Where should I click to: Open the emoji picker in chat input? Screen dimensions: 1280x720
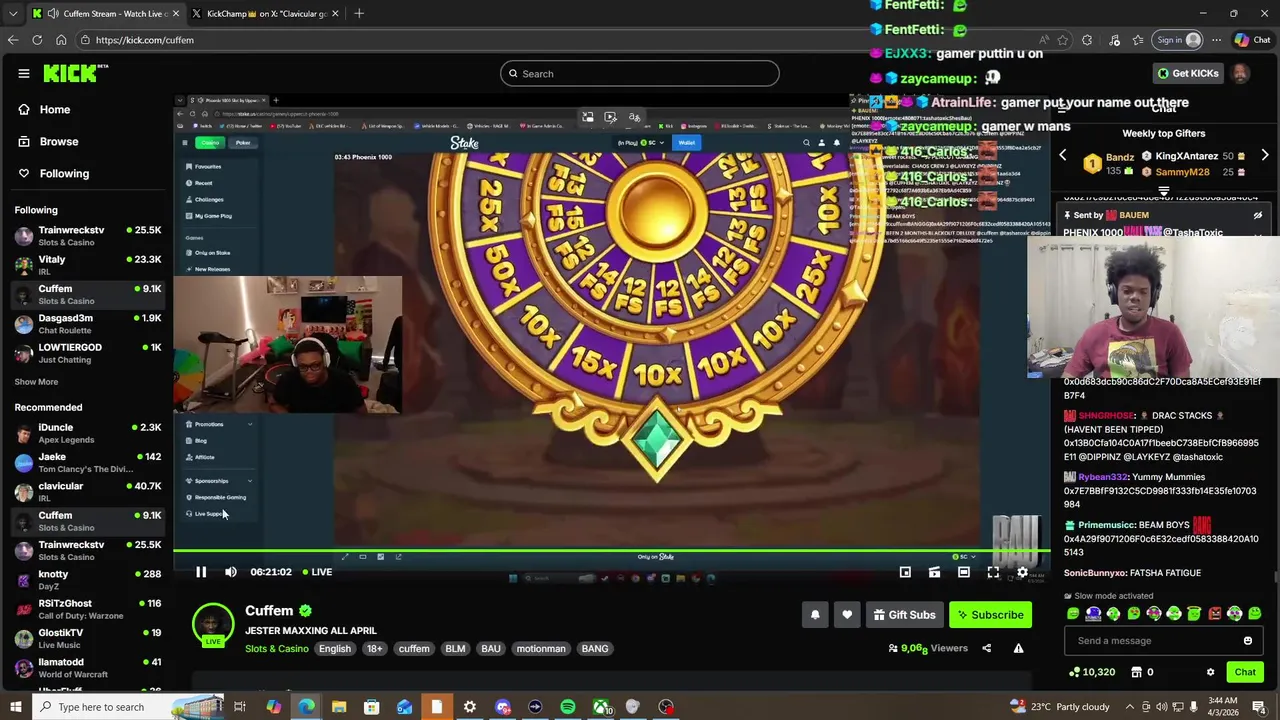pos(1248,641)
